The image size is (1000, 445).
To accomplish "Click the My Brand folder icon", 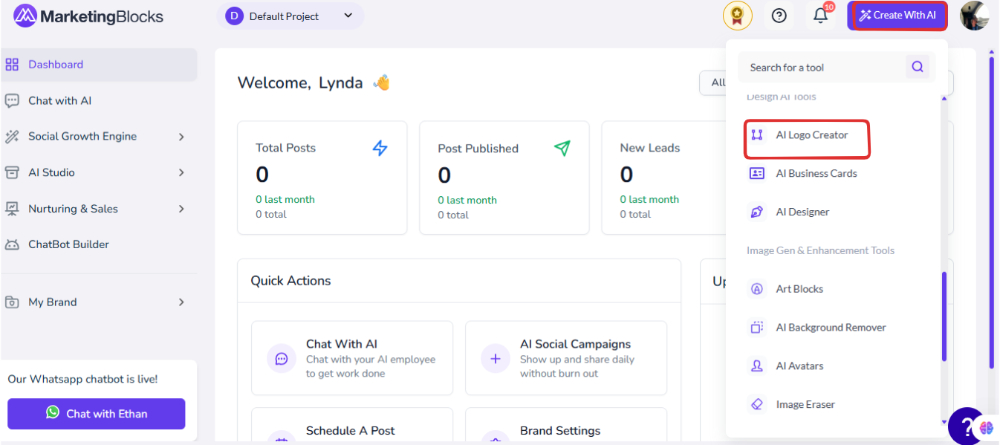I will [11, 302].
